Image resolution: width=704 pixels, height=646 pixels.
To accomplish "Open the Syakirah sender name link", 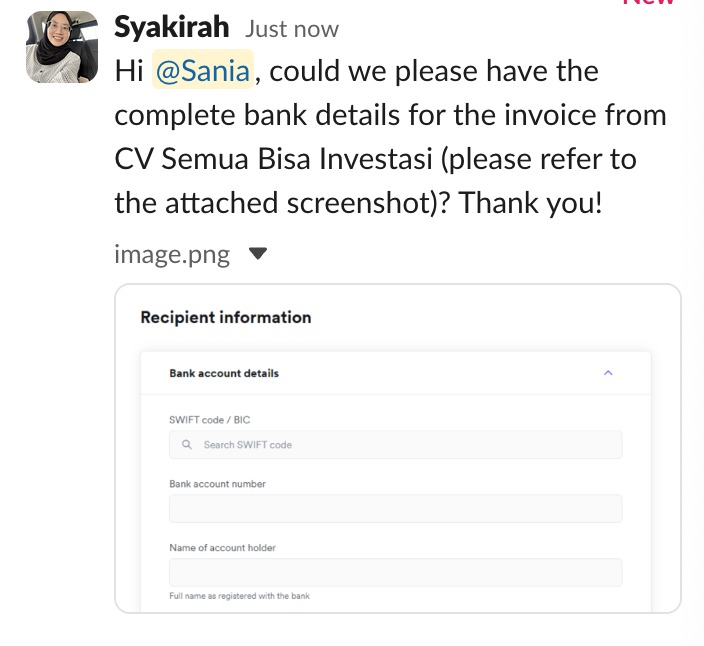I will [172, 28].
